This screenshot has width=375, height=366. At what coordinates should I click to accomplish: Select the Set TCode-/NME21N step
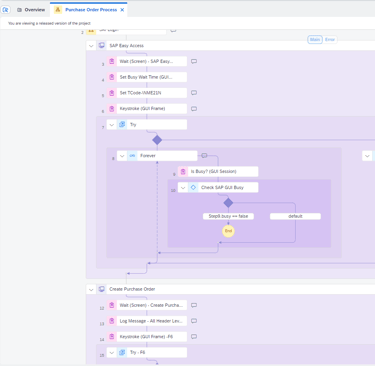click(x=147, y=93)
